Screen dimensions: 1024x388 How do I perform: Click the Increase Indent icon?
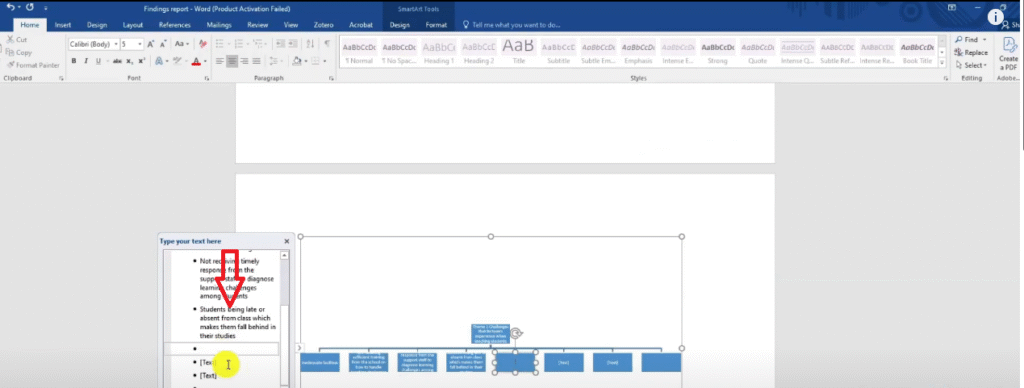(293, 44)
